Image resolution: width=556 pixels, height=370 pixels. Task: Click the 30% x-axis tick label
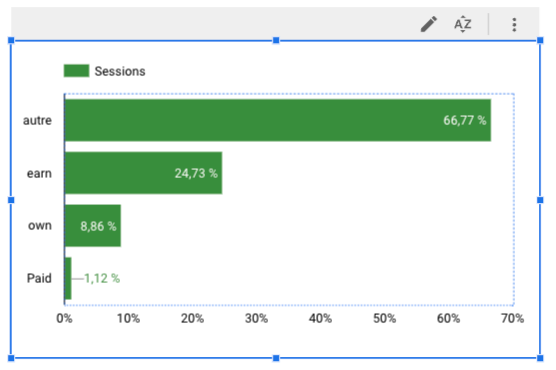pyautogui.click(x=256, y=318)
